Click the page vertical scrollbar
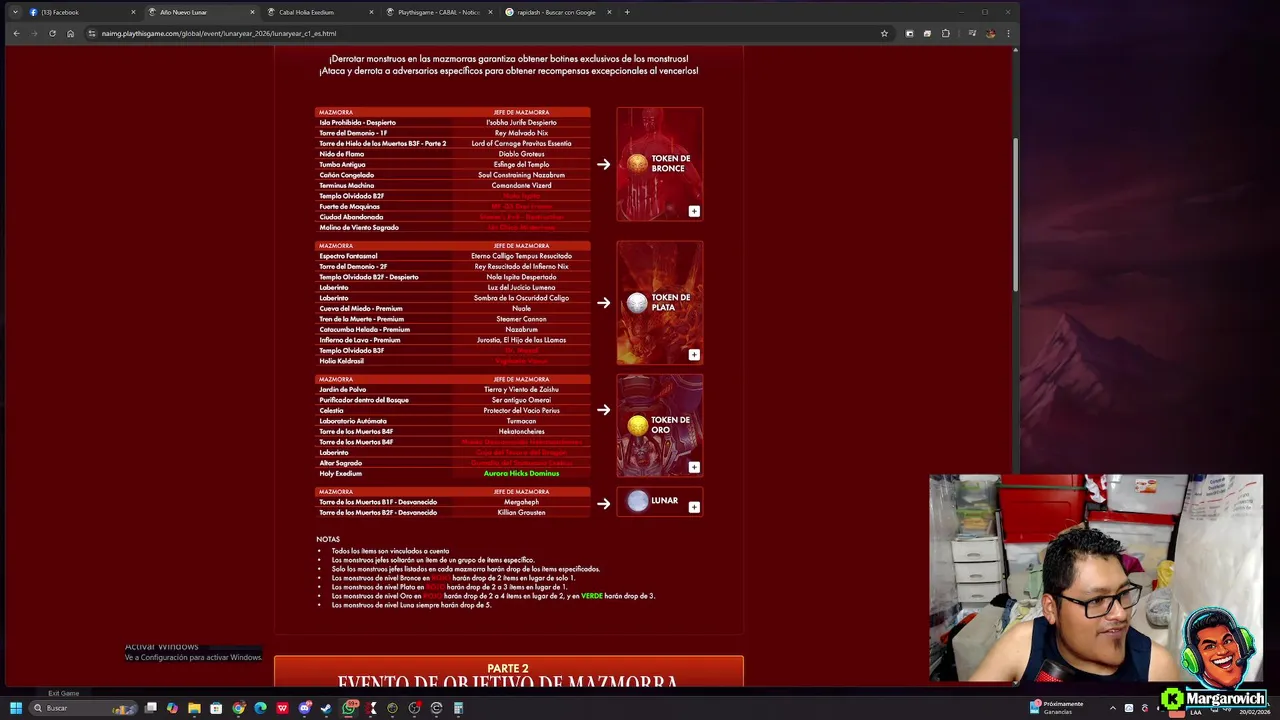Image resolution: width=1280 pixels, height=720 pixels. (x=1015, y=215)
